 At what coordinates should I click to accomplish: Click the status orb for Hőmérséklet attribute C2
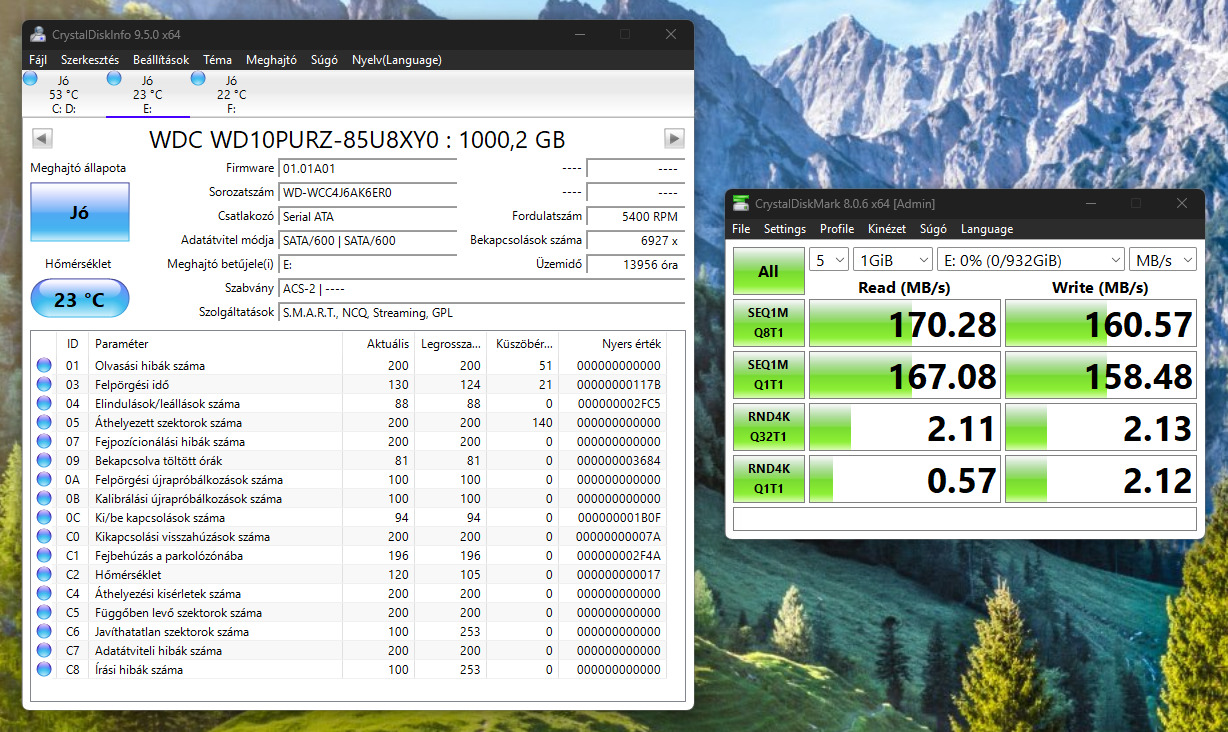(44, 574)
